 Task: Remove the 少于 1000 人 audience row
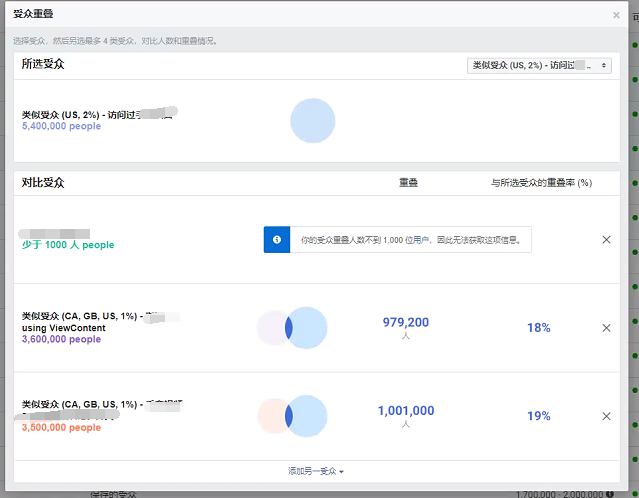(x=606, y=240)
